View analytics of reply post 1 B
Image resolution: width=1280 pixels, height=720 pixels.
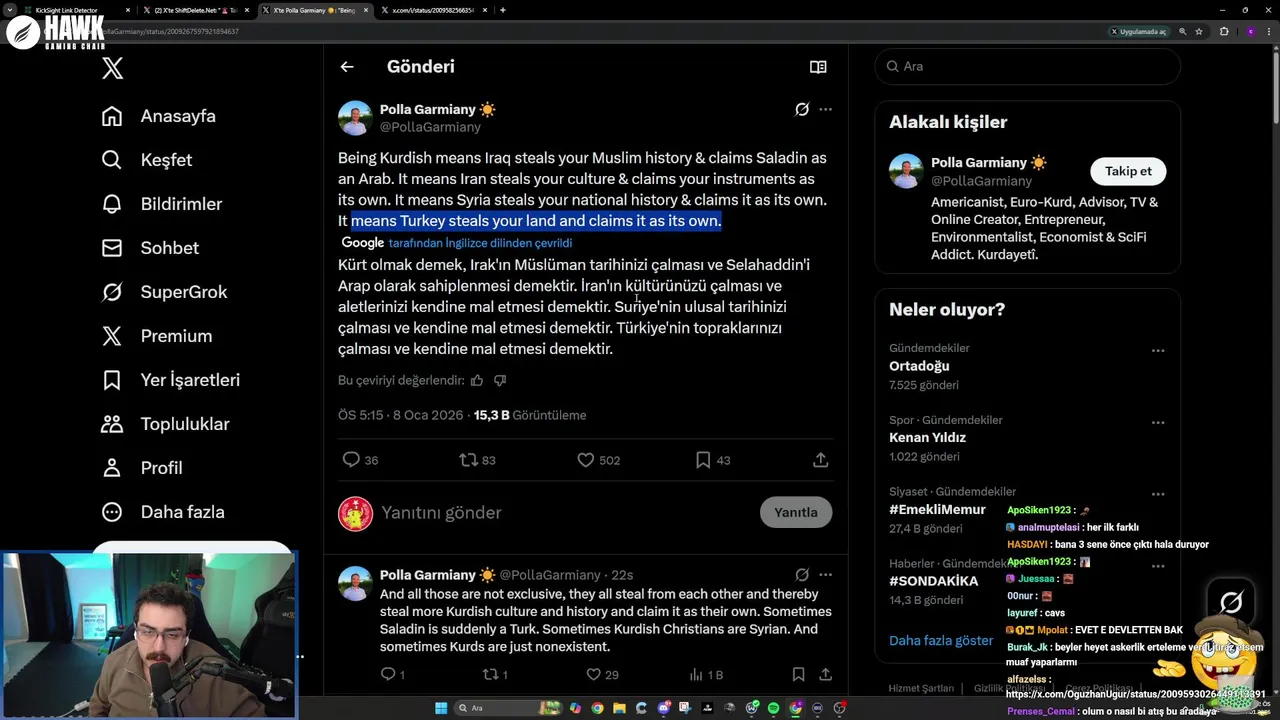coord(706,675)
